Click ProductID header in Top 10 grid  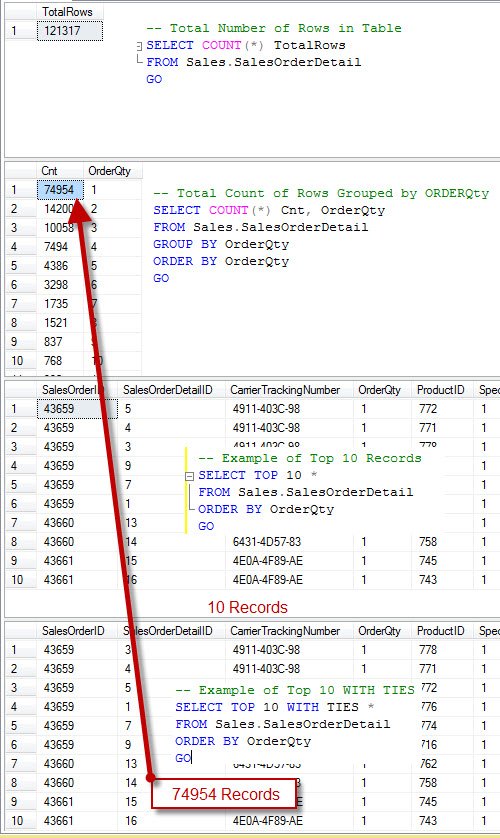pos(443,390)
